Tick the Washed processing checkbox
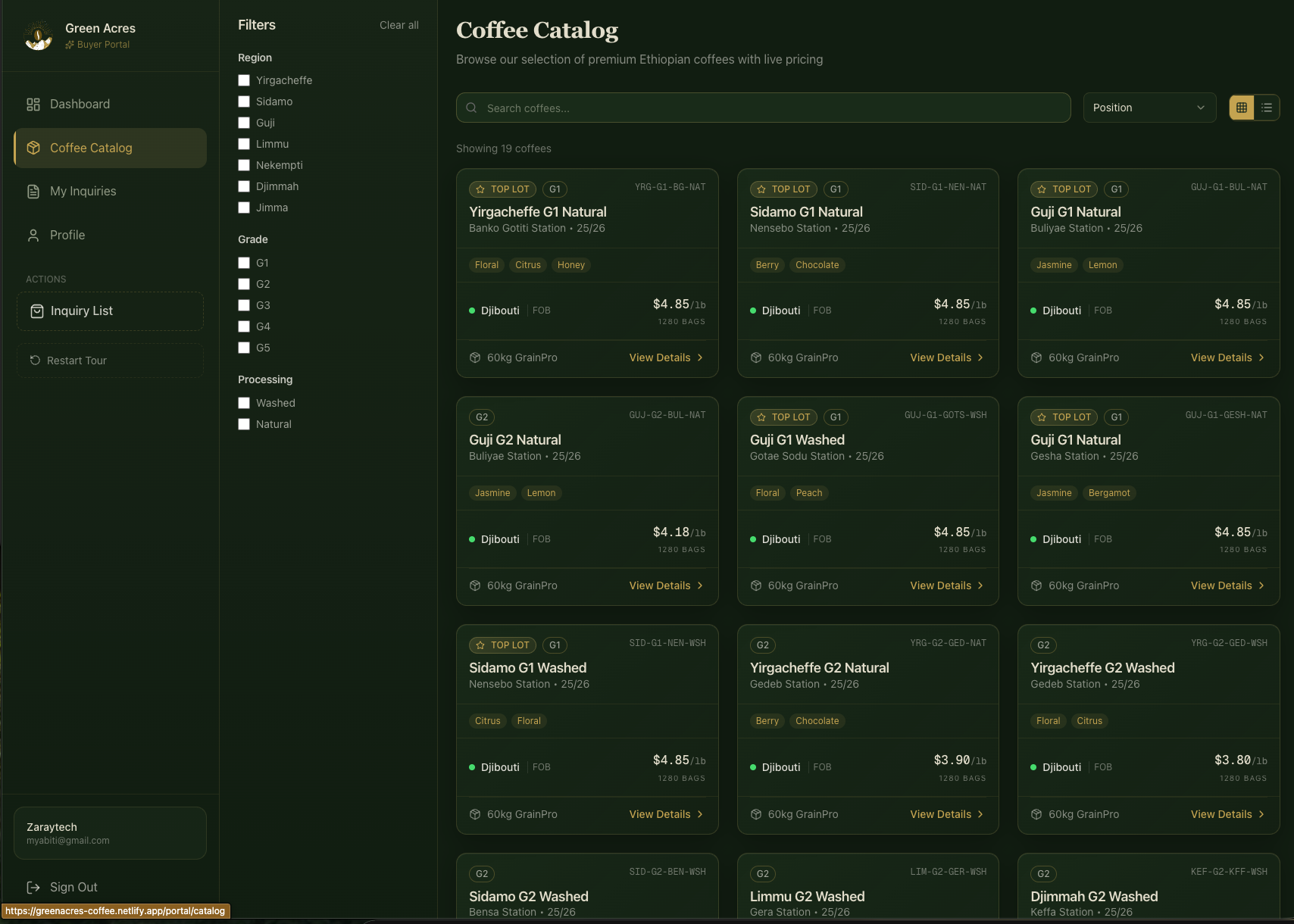Image resolution: width=1294 pixels, height=924 pixels. pyautogui.click(x=244, y=403)
